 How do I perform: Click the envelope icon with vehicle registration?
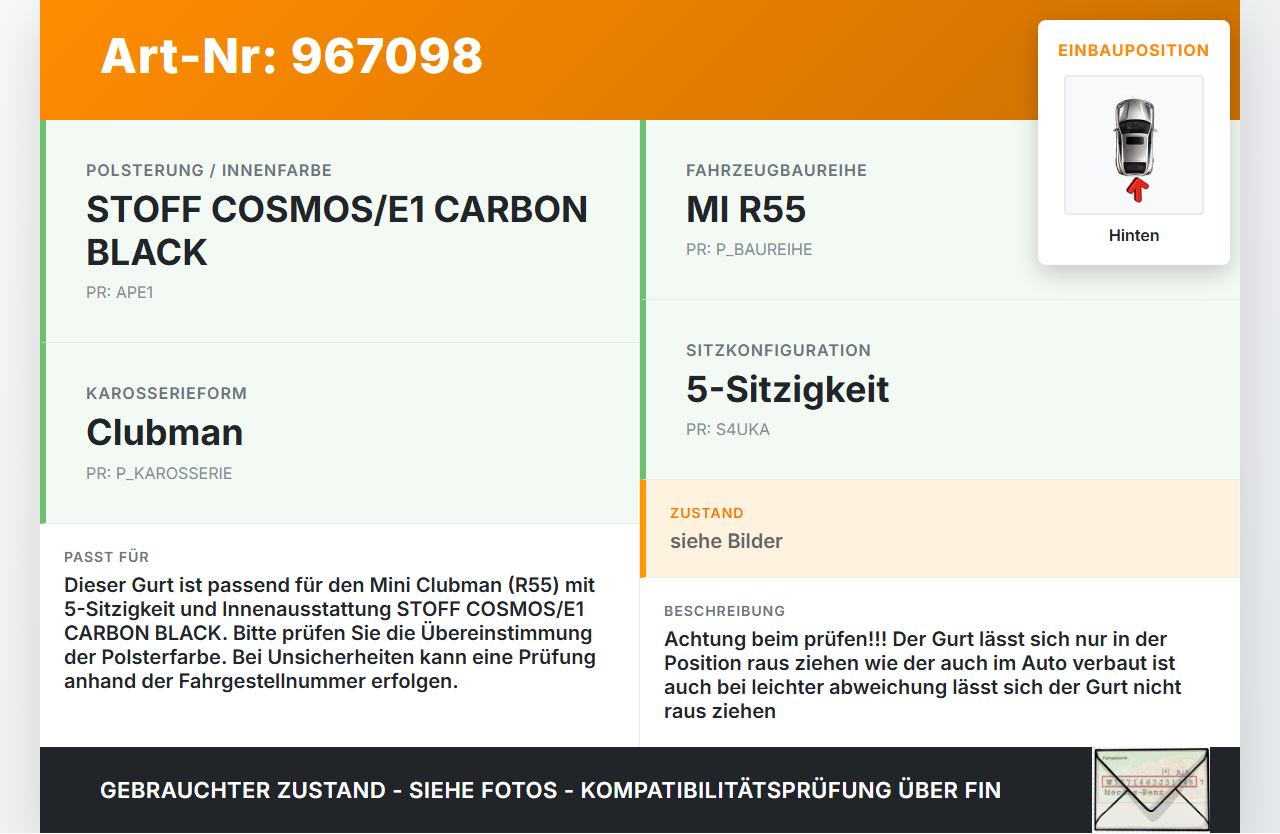(x=1150, y=788)
